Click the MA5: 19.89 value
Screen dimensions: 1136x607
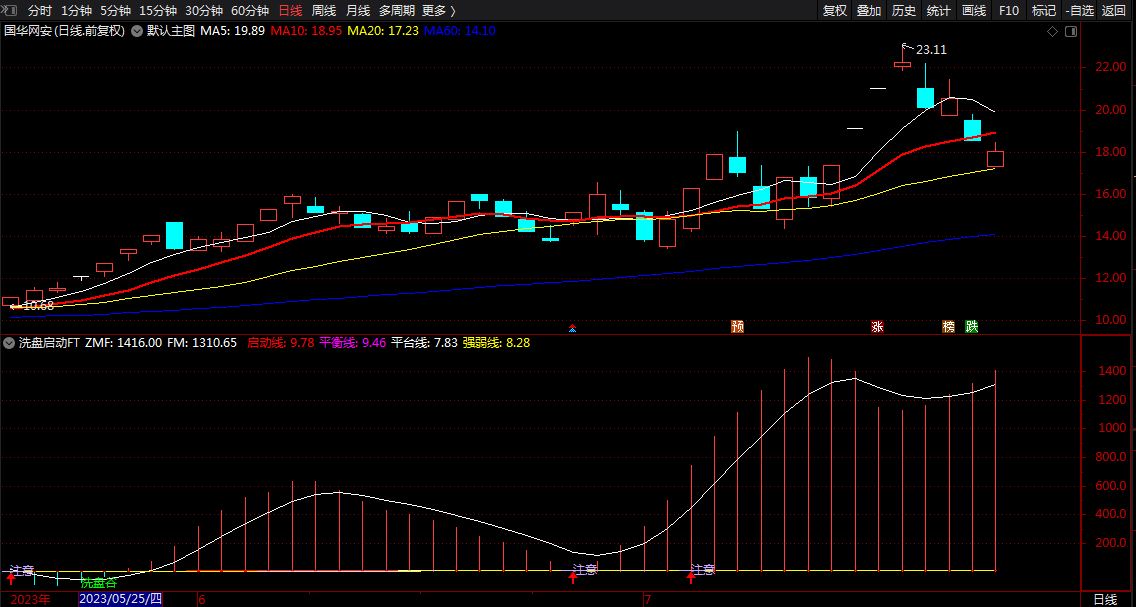pos(233,31)
